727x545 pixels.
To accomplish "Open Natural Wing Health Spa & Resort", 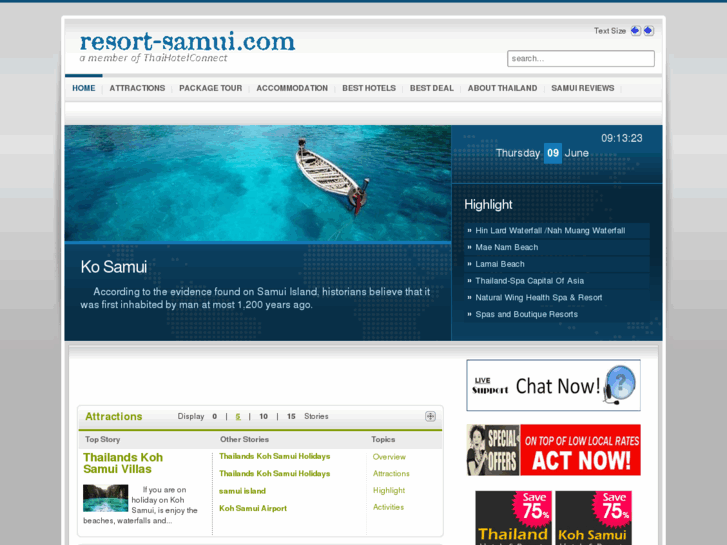I will point(539,297).
